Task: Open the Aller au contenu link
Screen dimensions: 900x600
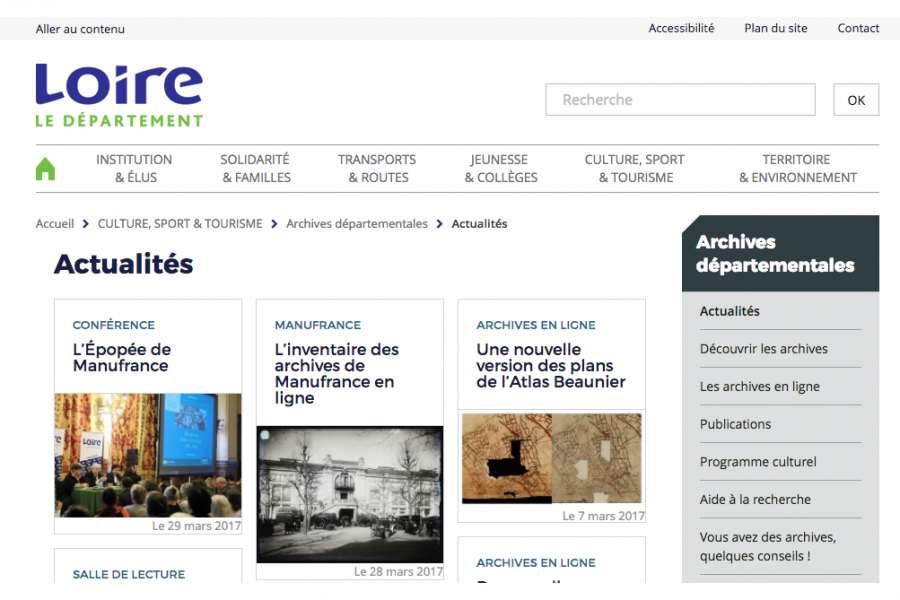Action: [80, 29]
